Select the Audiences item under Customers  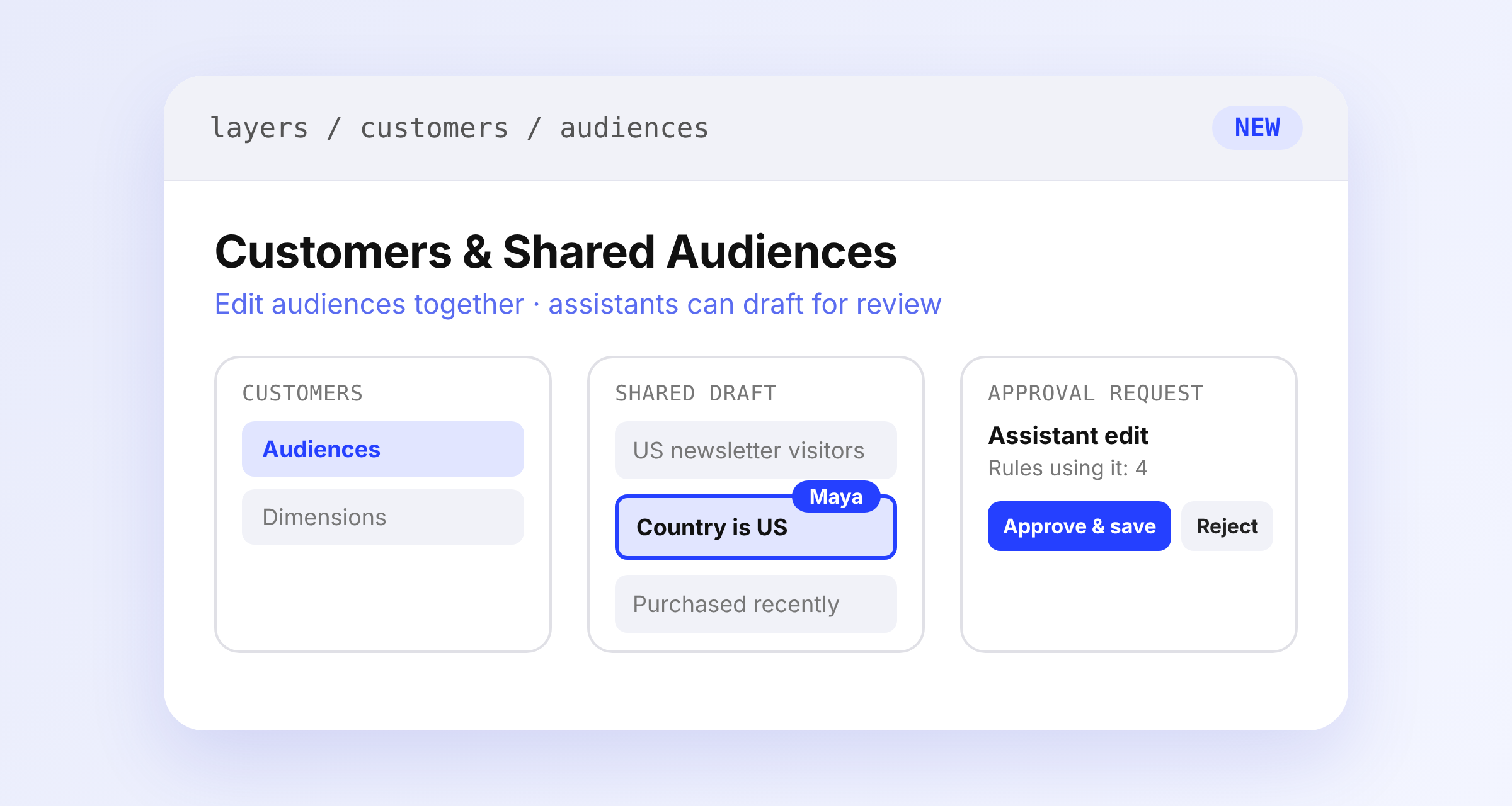pos(382,449)
